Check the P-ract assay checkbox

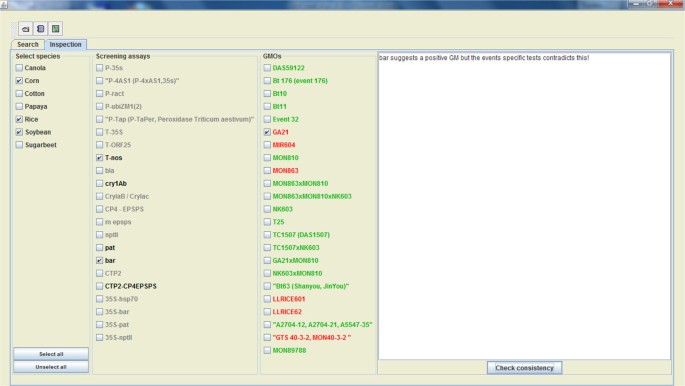pyautogui.click(x=100, y=93)
